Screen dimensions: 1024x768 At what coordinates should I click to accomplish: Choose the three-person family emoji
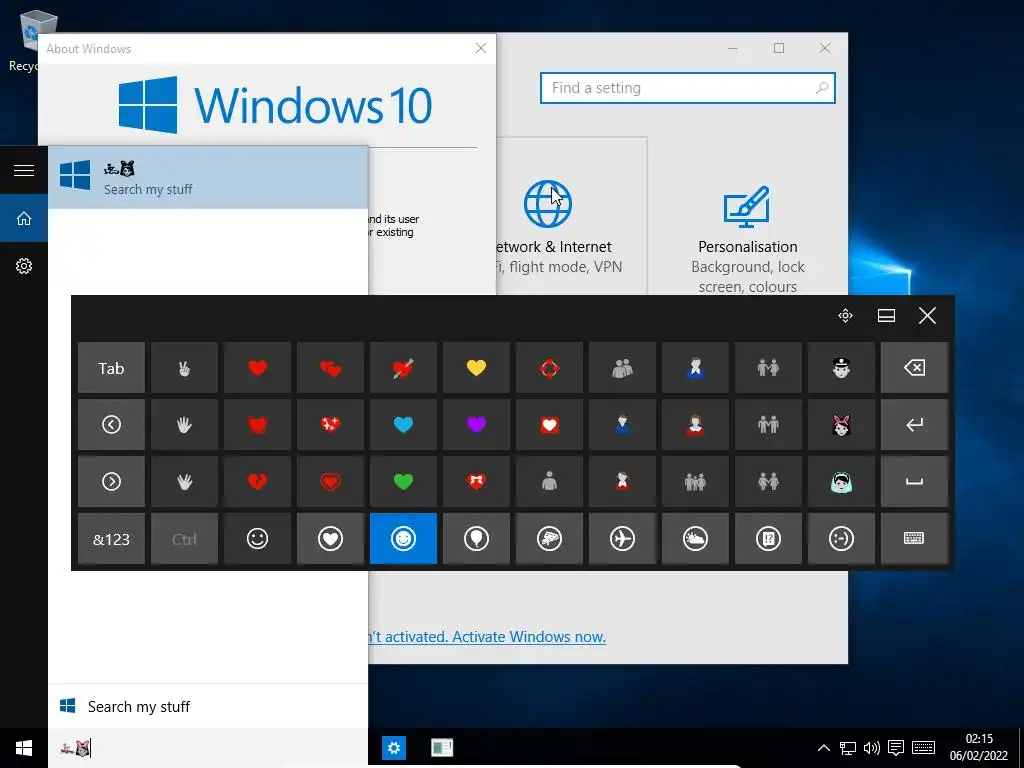coord(695,482)
